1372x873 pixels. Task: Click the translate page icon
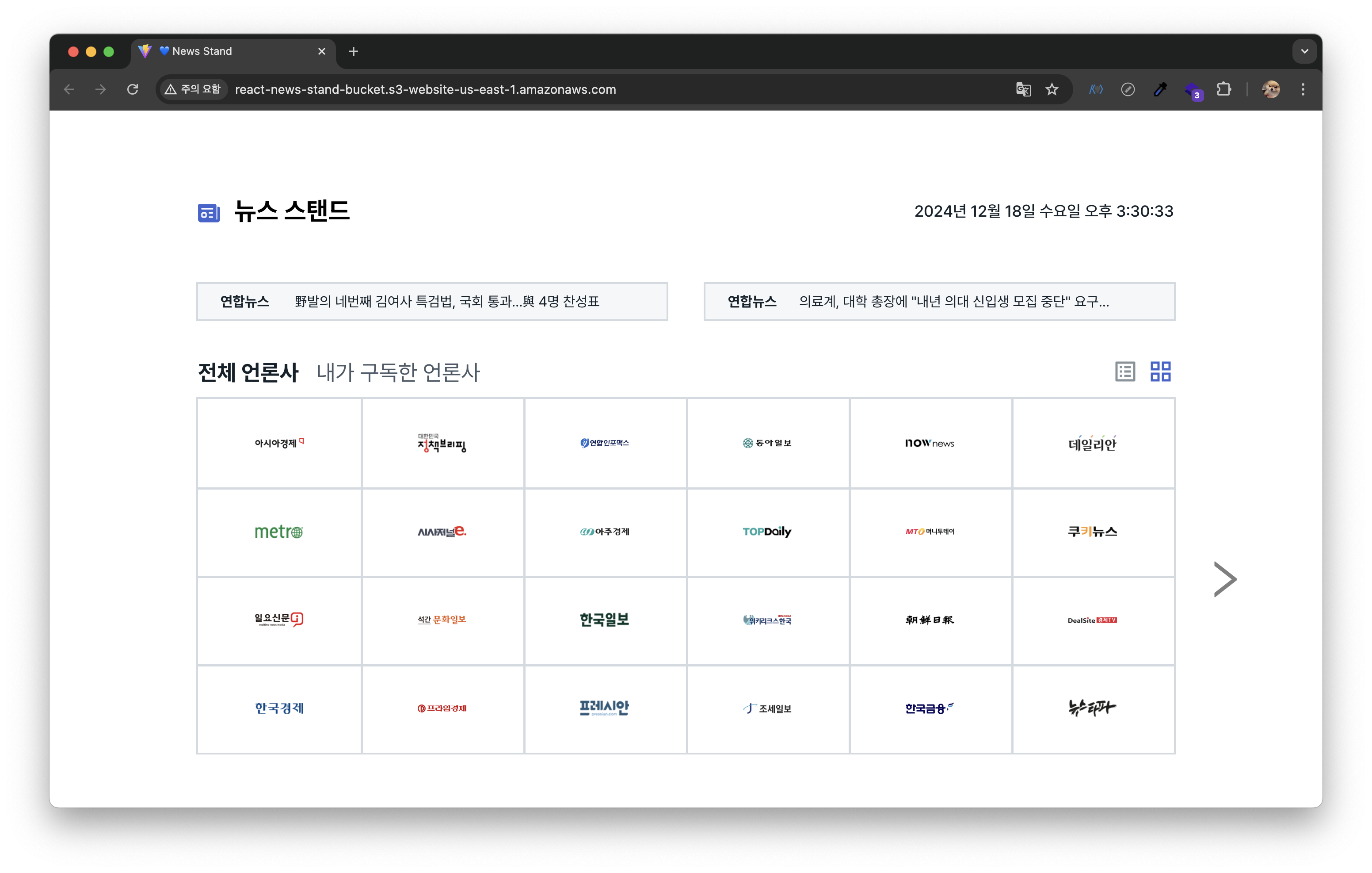point(1023,89)
